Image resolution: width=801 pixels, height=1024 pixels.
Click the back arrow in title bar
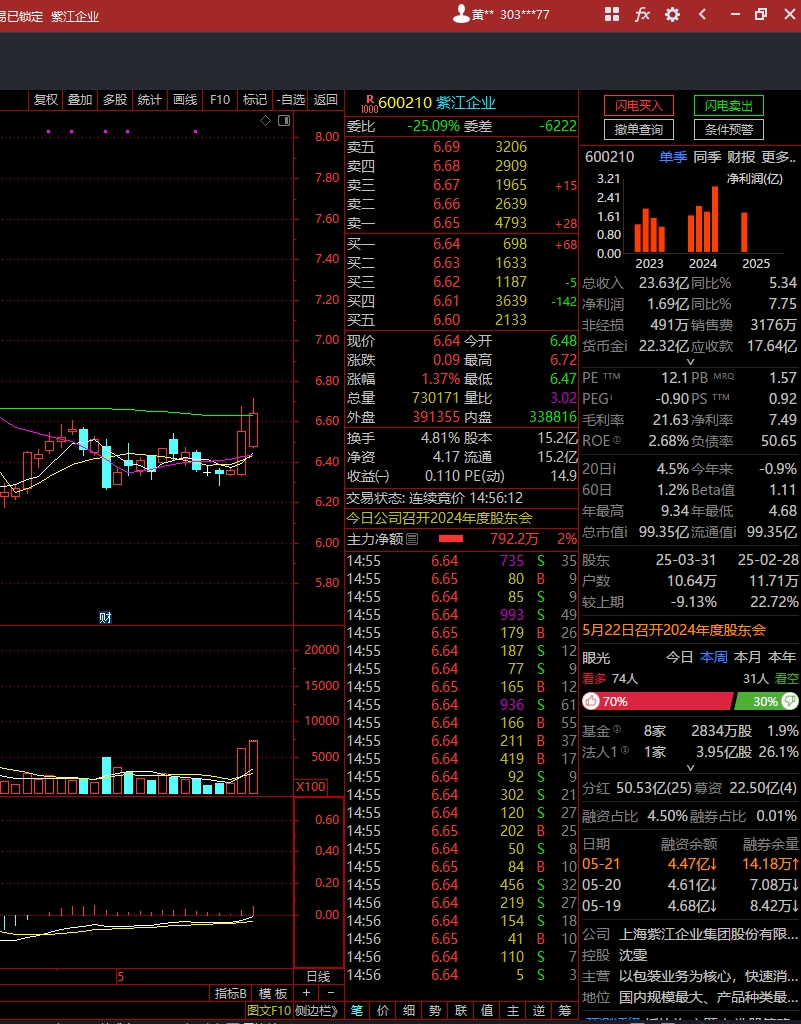(702, 14)
